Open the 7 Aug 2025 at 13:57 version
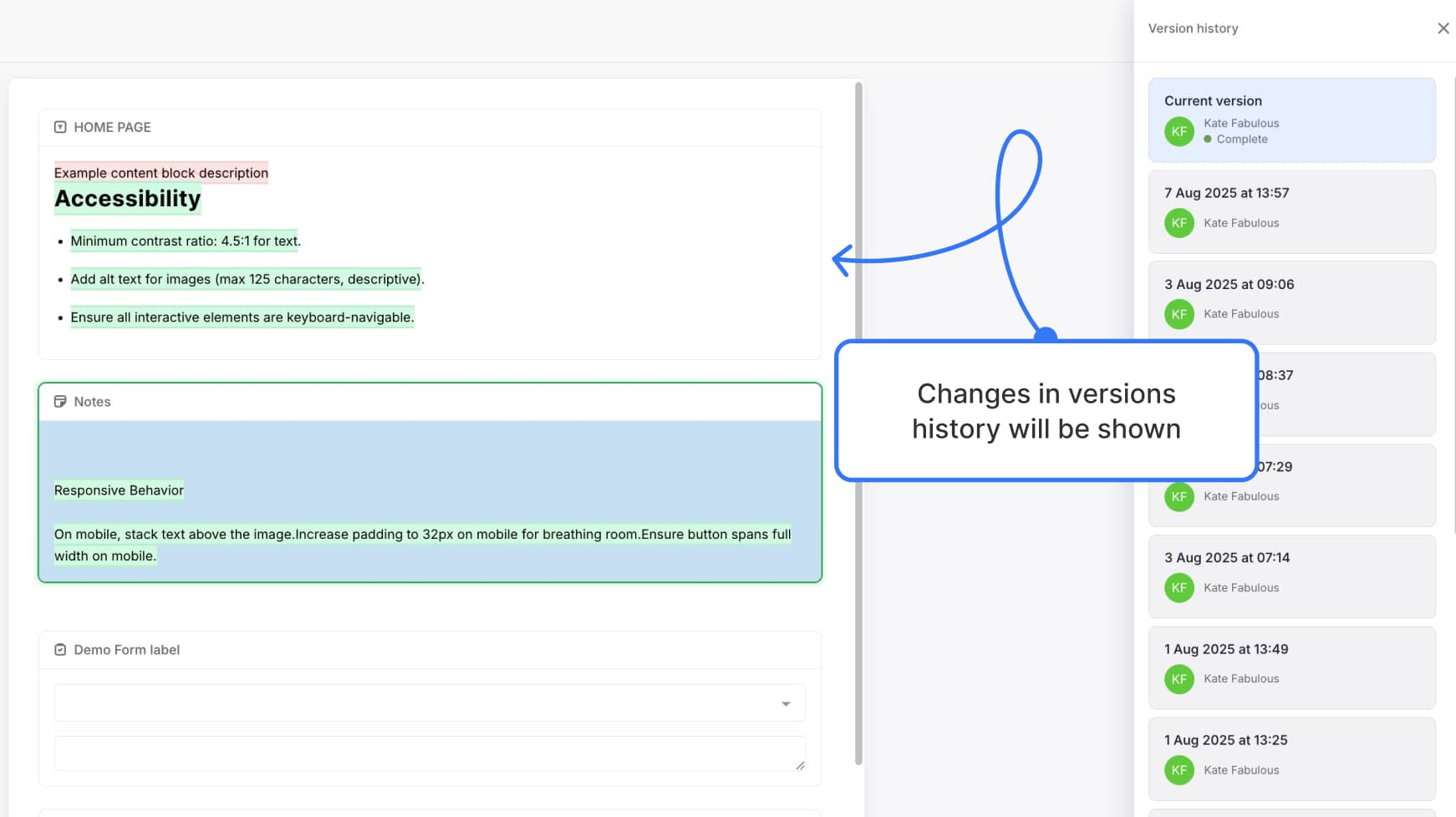The height and width of the screenshot is (817, 1456). 1291,212
